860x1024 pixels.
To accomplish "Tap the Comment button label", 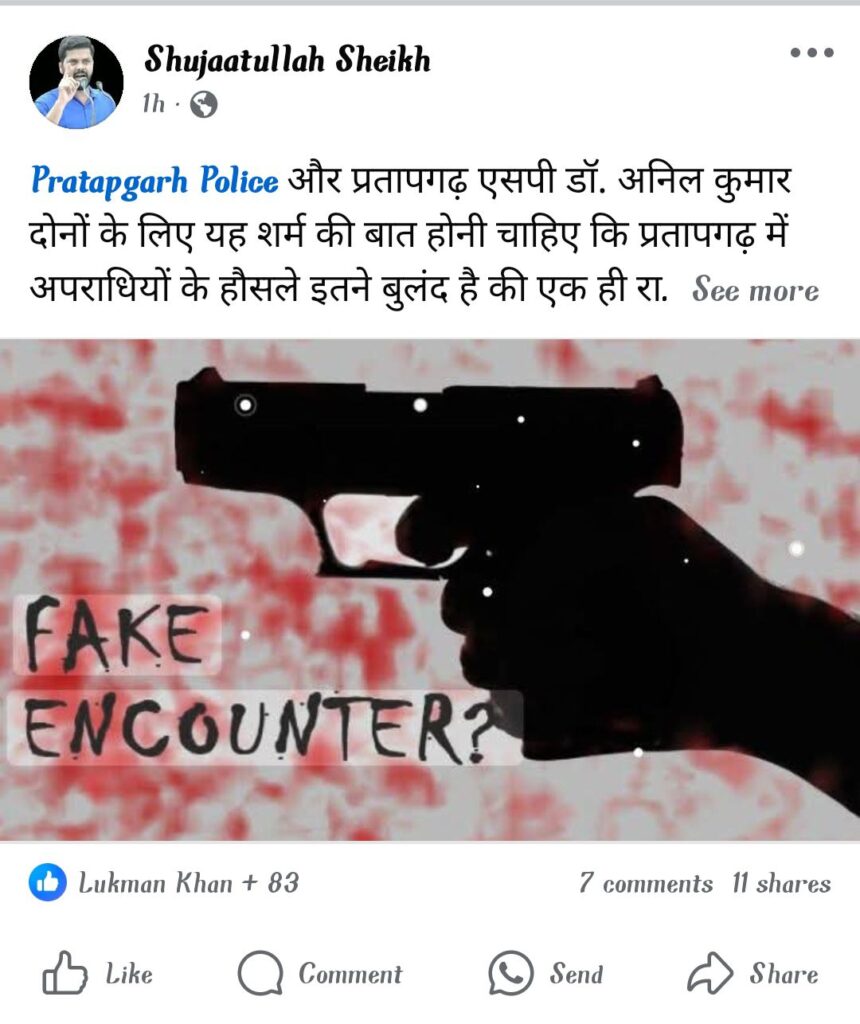I will [350, 974].
